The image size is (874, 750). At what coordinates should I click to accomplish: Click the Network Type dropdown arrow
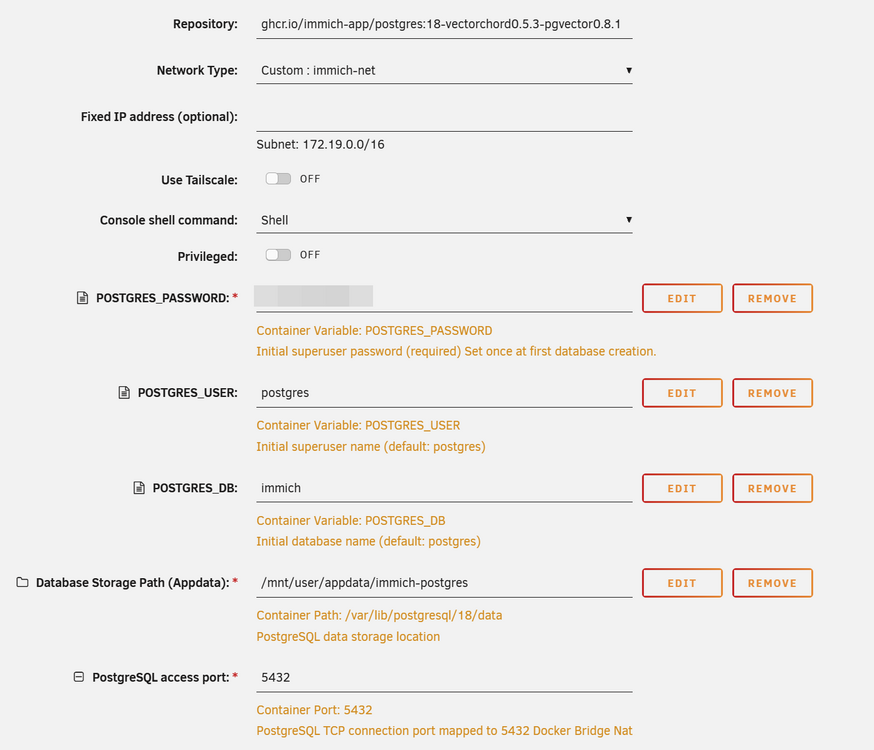pos(629,71)
